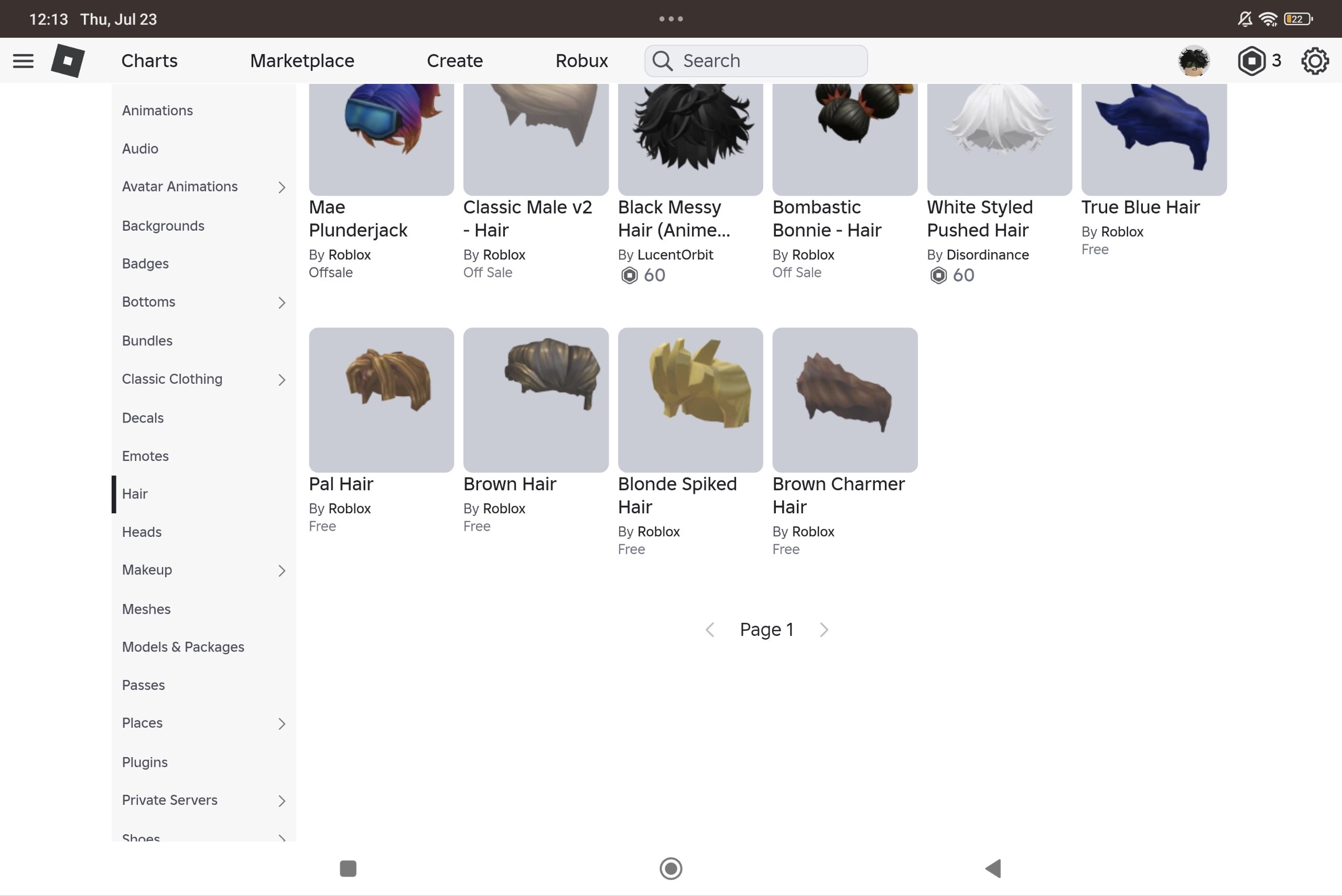Image resolution: width=1342 pixels, height=896 pixels.
Task: Open the Blonde Spiked Hair thumbnail
Action: pos(691,400)
